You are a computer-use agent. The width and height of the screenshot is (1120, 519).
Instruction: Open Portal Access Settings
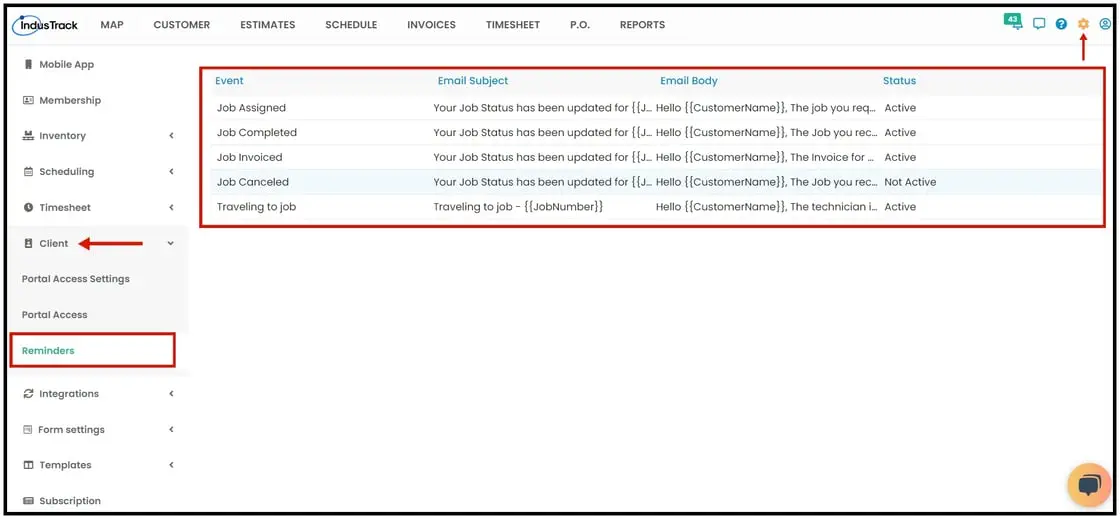click(76, 279)
